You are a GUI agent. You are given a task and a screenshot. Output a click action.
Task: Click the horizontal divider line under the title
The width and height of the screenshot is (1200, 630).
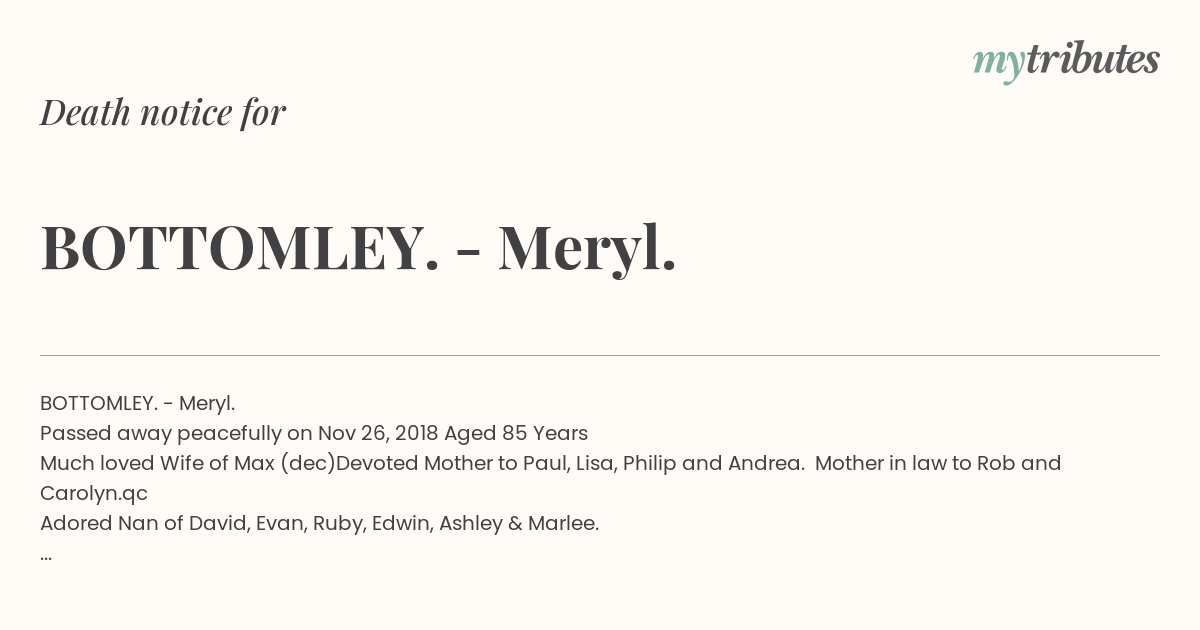click(x=600, y=355)
